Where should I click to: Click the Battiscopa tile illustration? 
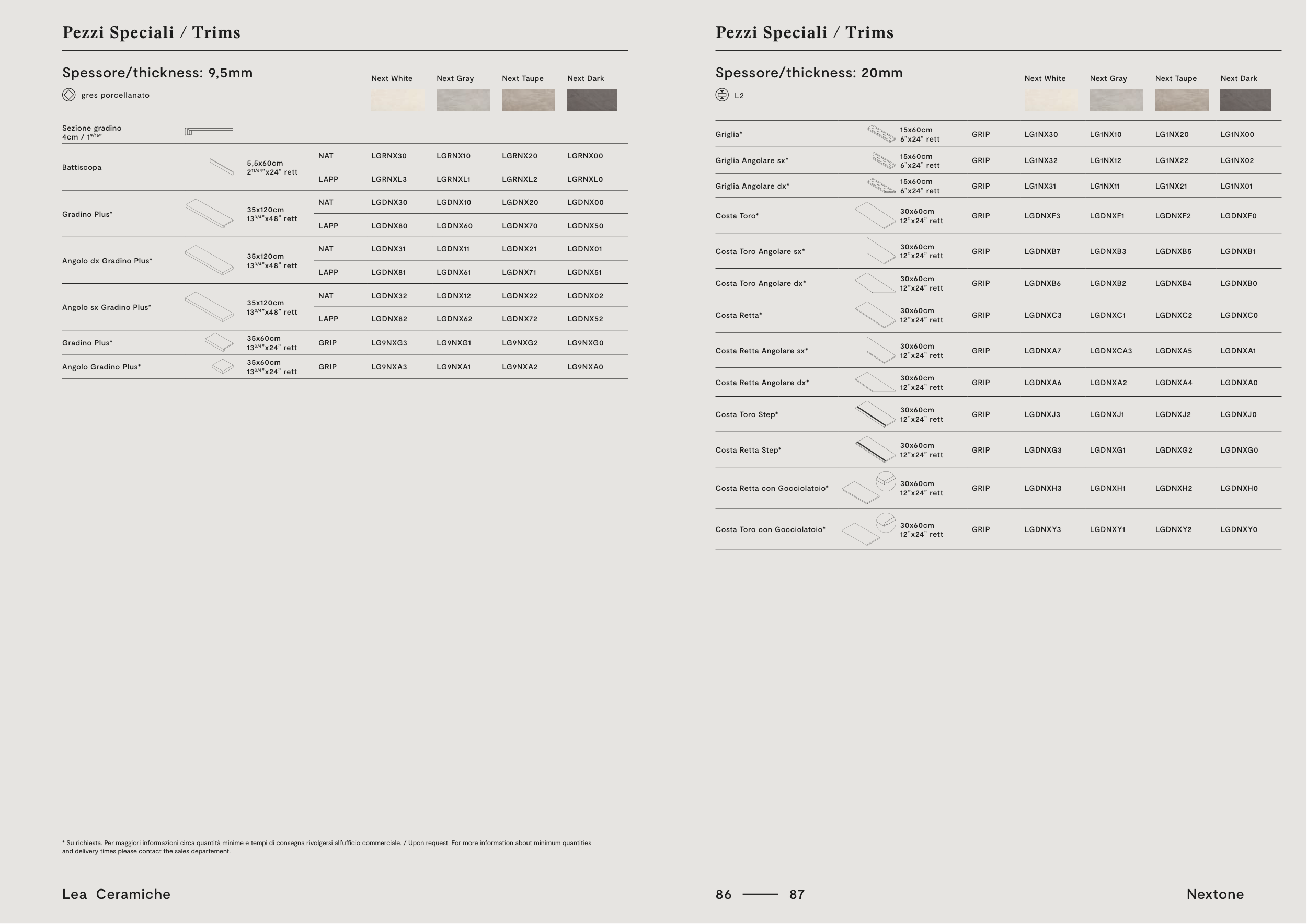click(222, 167)
